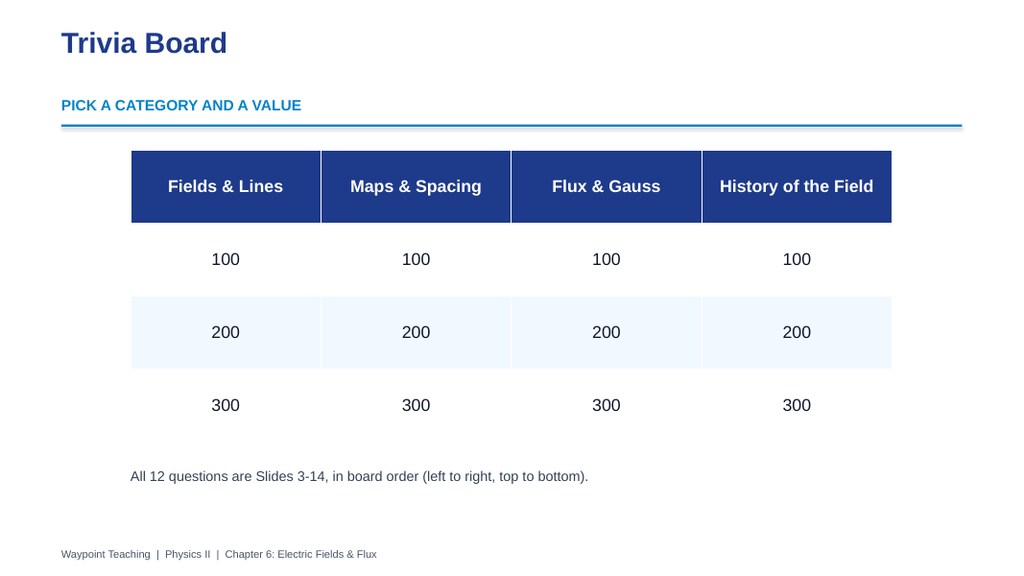The width and height of the screenshot is (1024, 576).
Task: Choose 200 under Maps & Spacing
Action: coord(416,332)
